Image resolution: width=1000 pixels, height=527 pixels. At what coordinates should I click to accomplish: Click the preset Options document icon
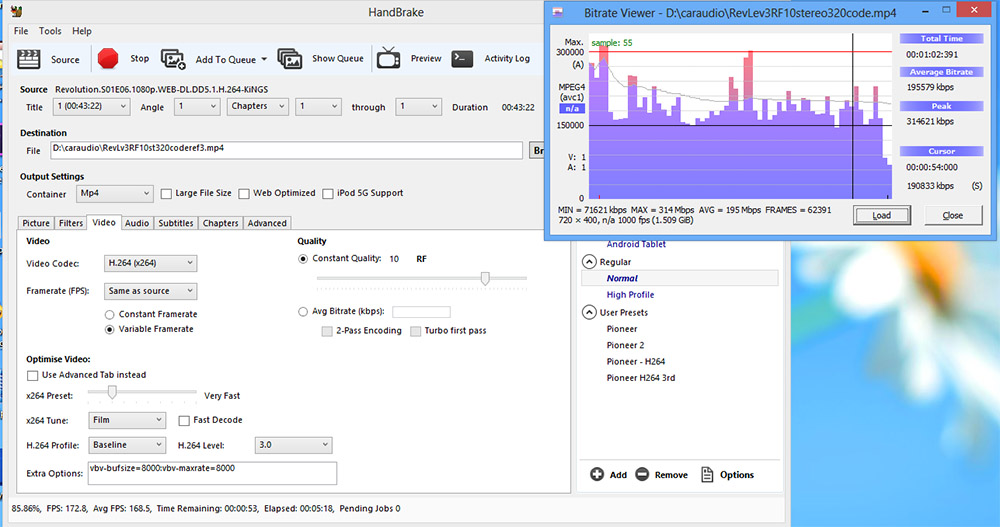tap(707, 474)
